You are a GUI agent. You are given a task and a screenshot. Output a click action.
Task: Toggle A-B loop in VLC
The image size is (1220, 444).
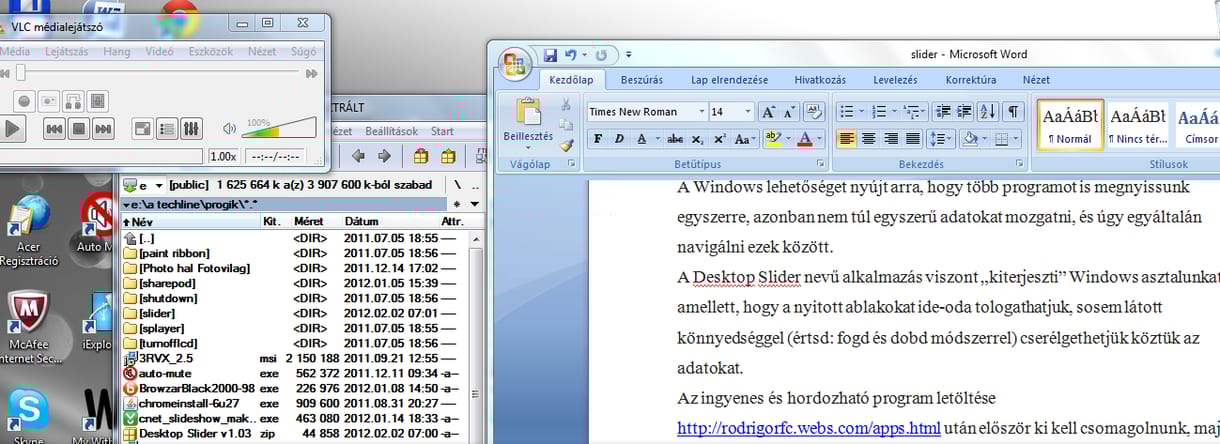(73, 100)
